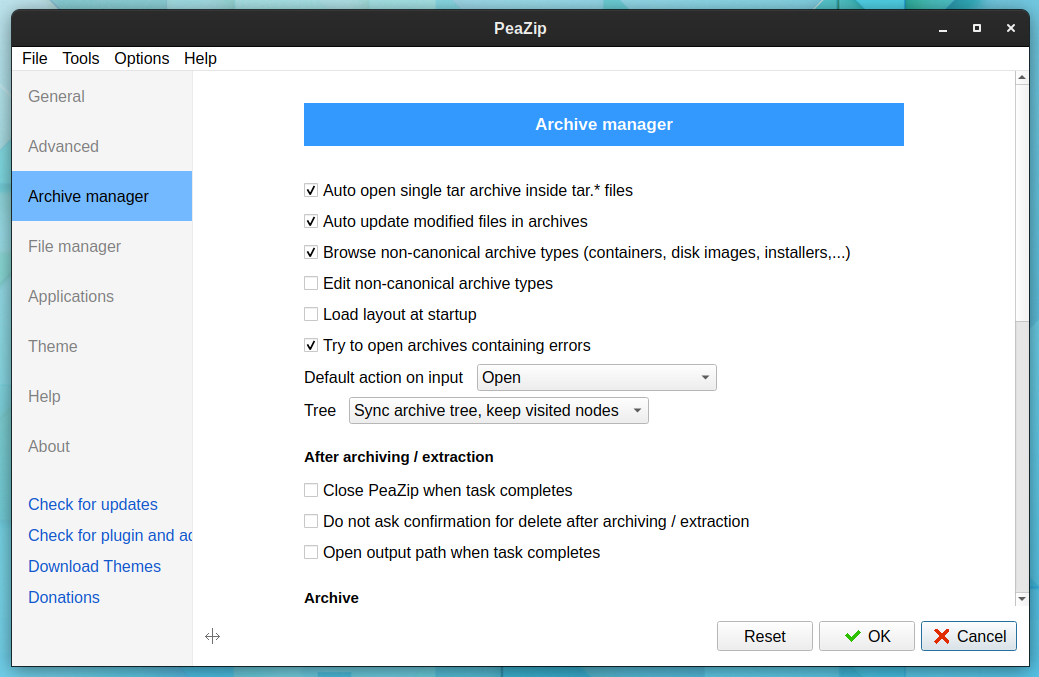
Task: Switch to the General settings section
Action: [102, 97]
